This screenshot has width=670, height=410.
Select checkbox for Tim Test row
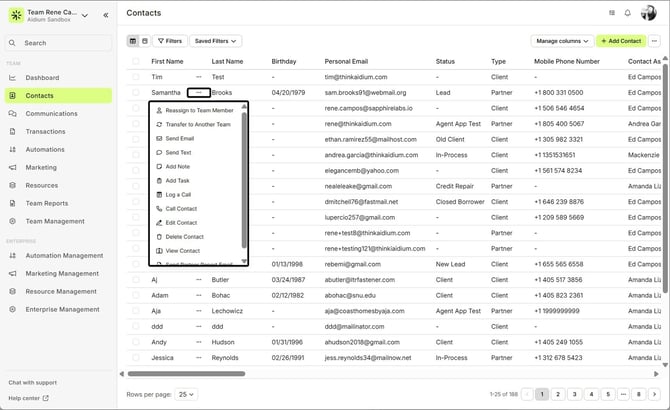pos(136,77)
